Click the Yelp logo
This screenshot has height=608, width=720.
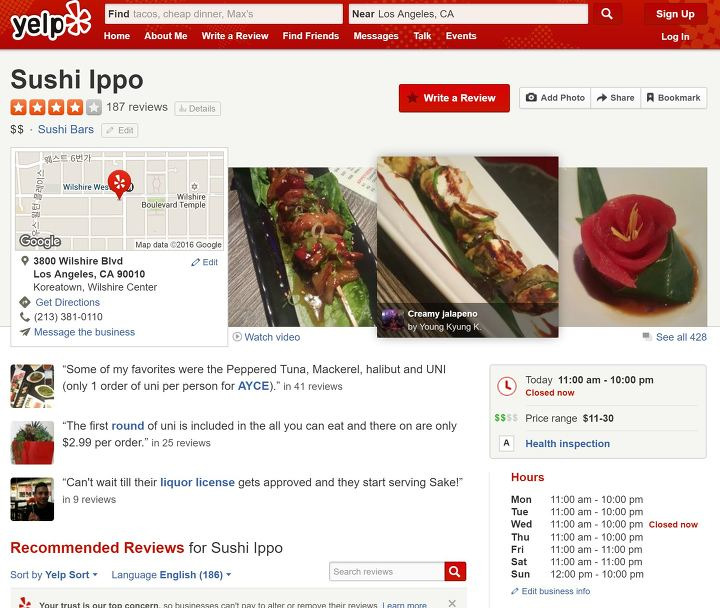coord(51,21)
